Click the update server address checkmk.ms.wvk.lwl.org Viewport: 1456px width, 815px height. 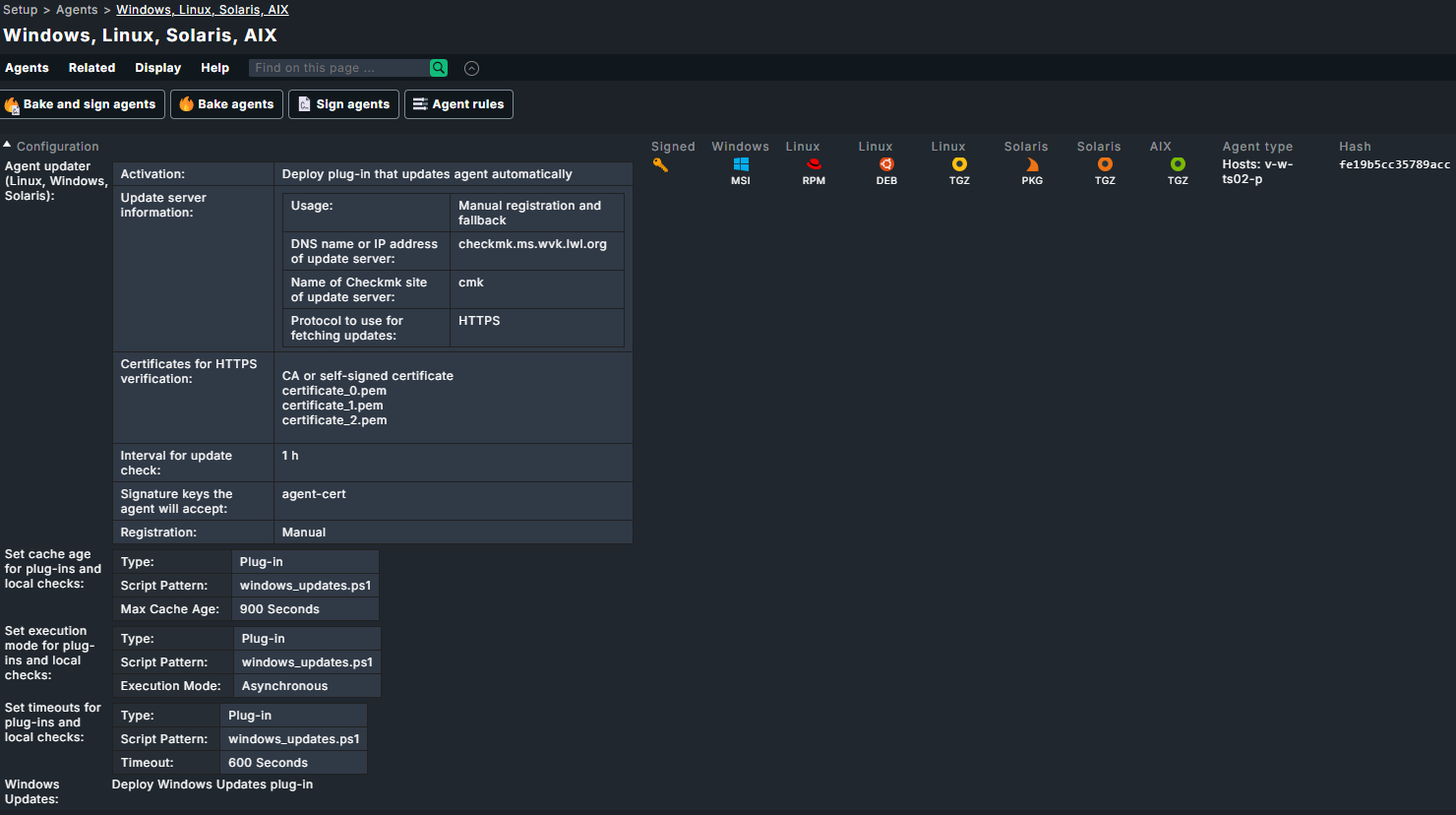(532, 244)
